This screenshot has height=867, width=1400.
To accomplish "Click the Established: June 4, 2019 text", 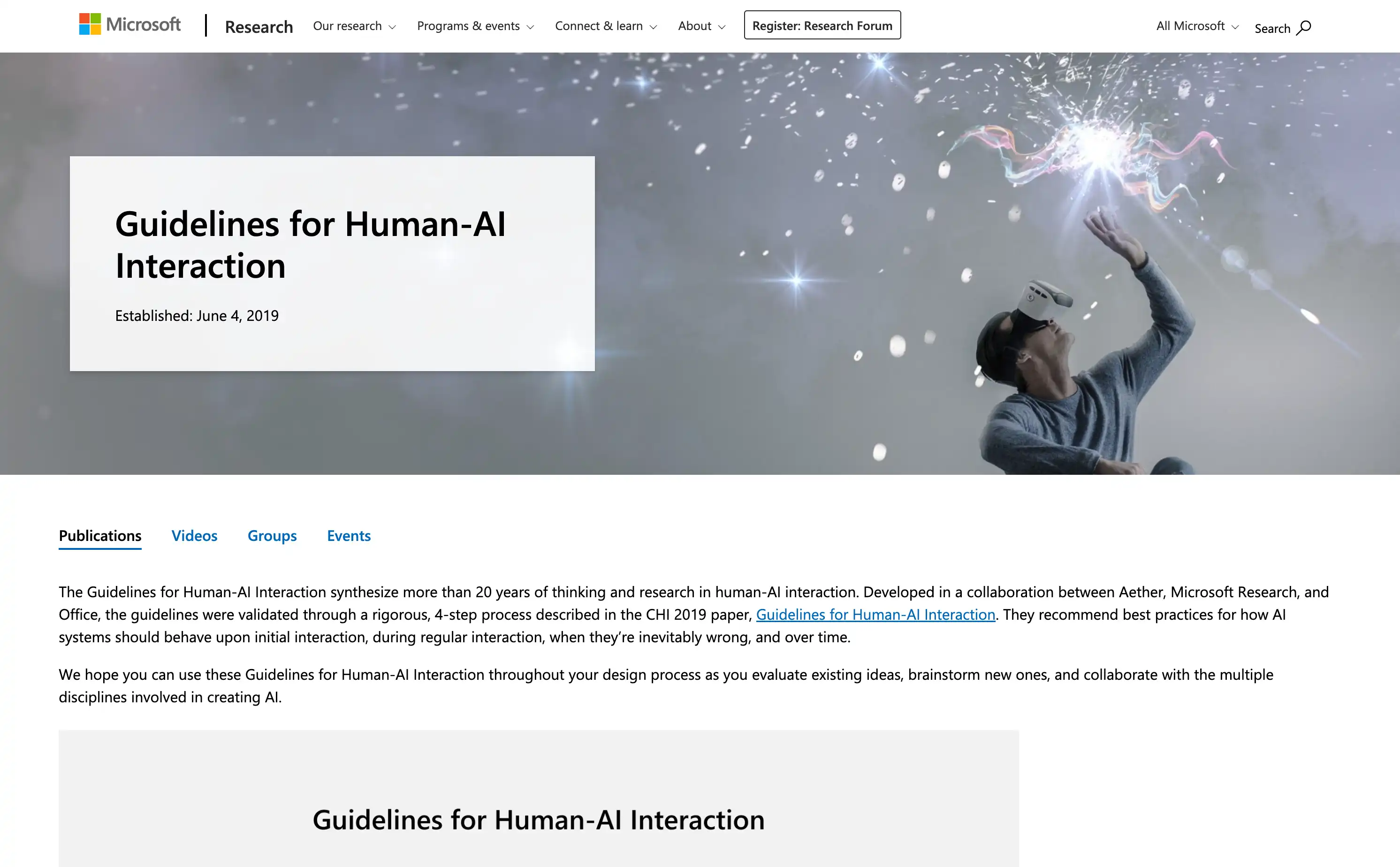I will coord(197,316).
